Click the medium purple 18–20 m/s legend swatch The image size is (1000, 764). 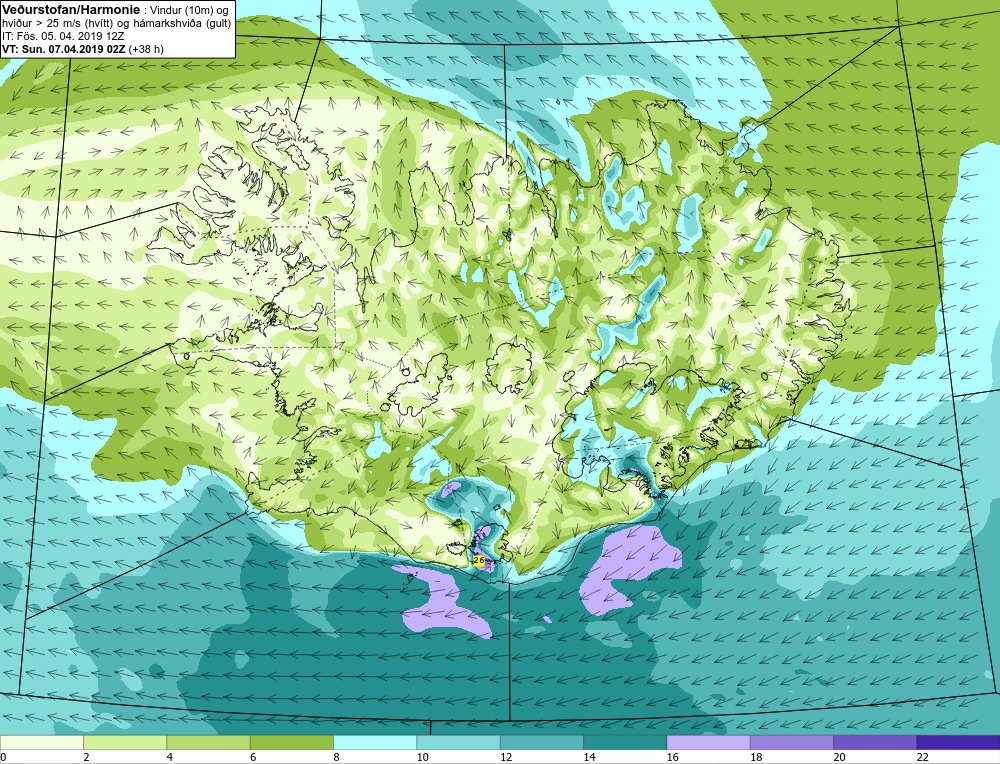[791, 742]
